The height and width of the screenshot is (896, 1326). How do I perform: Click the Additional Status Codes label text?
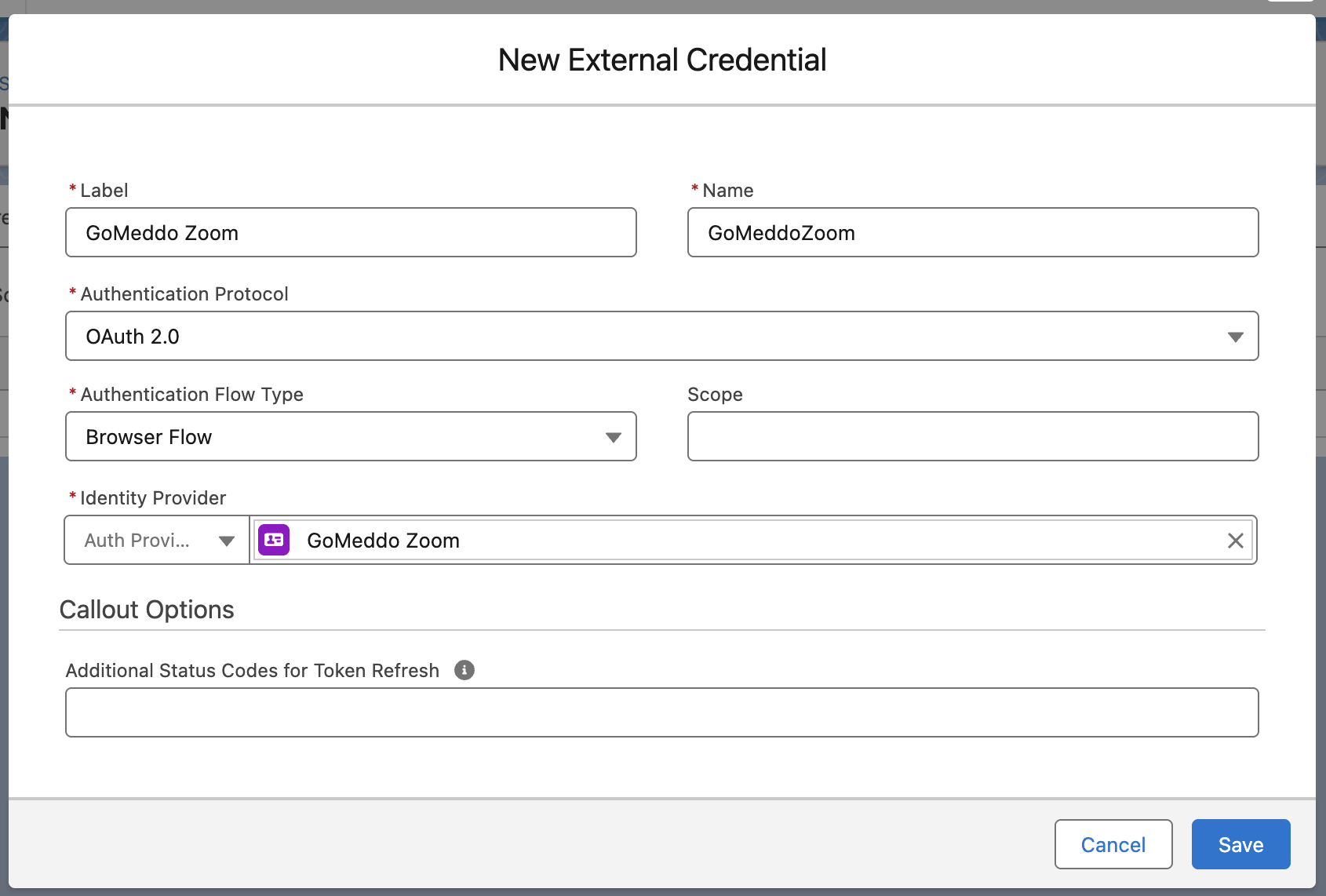pos(252,671)
